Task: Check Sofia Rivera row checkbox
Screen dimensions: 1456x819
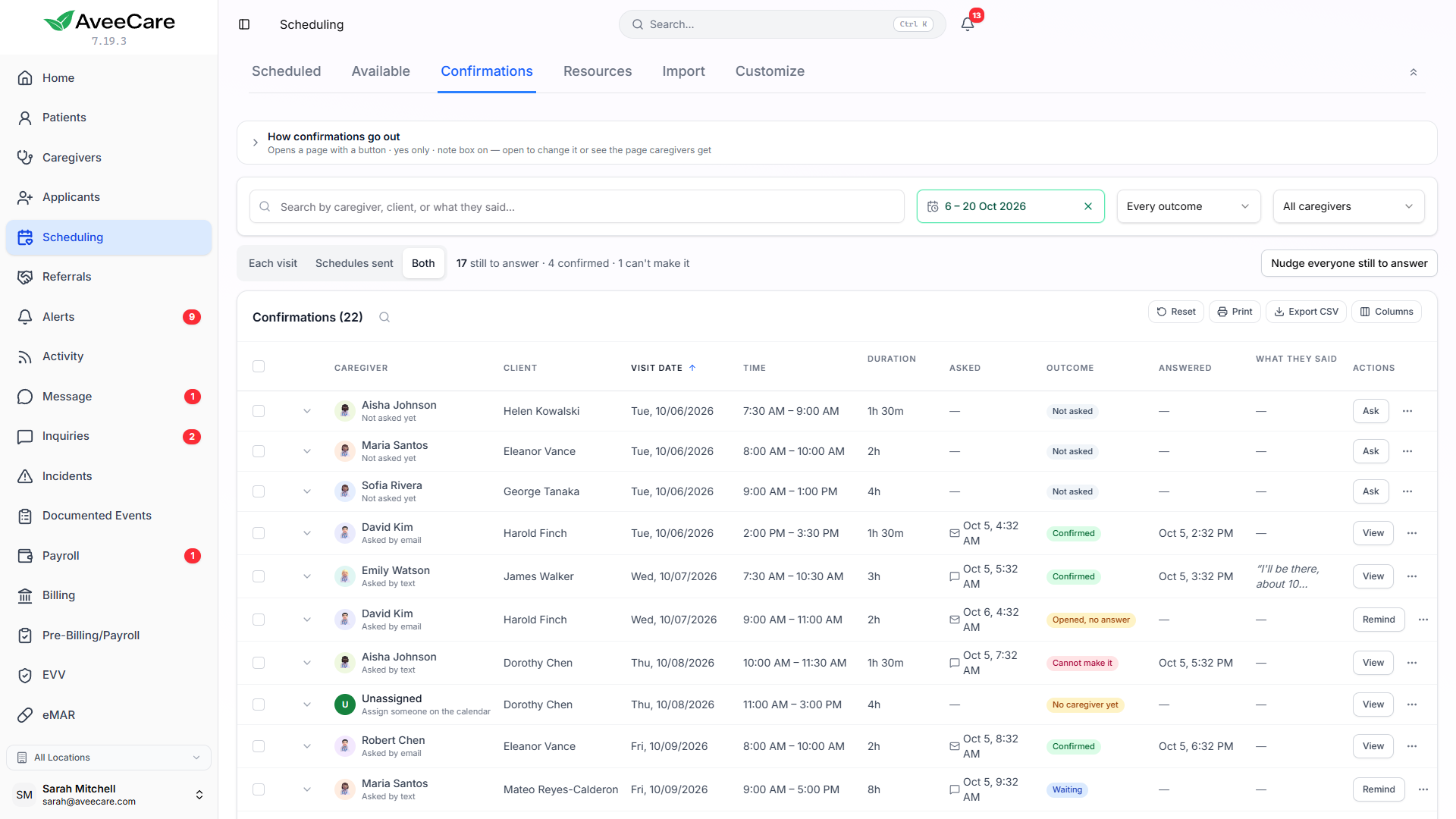Action: [259, 491]
